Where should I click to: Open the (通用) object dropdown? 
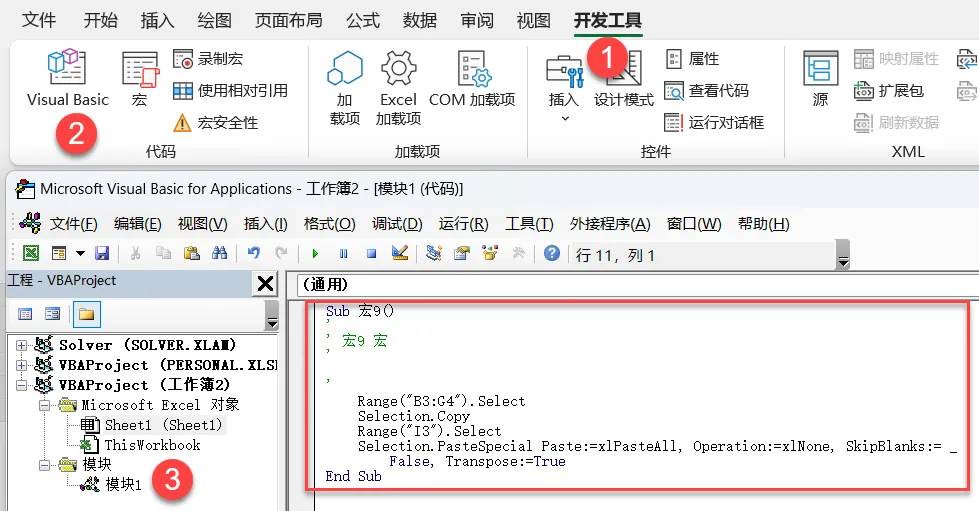pos(630,285)
